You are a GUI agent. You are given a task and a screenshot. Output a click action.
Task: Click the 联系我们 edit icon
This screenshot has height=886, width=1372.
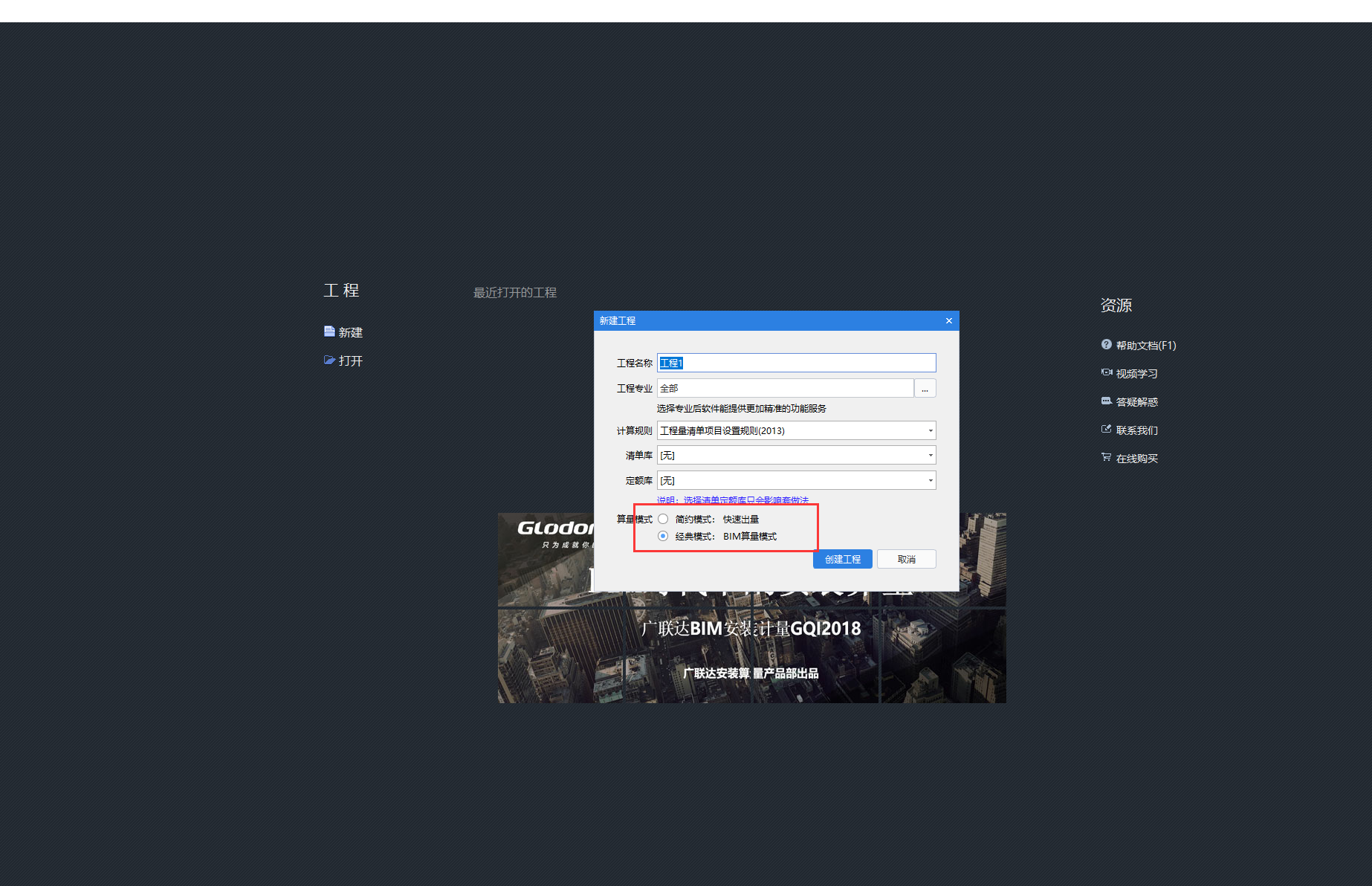tap(1107, 429)
